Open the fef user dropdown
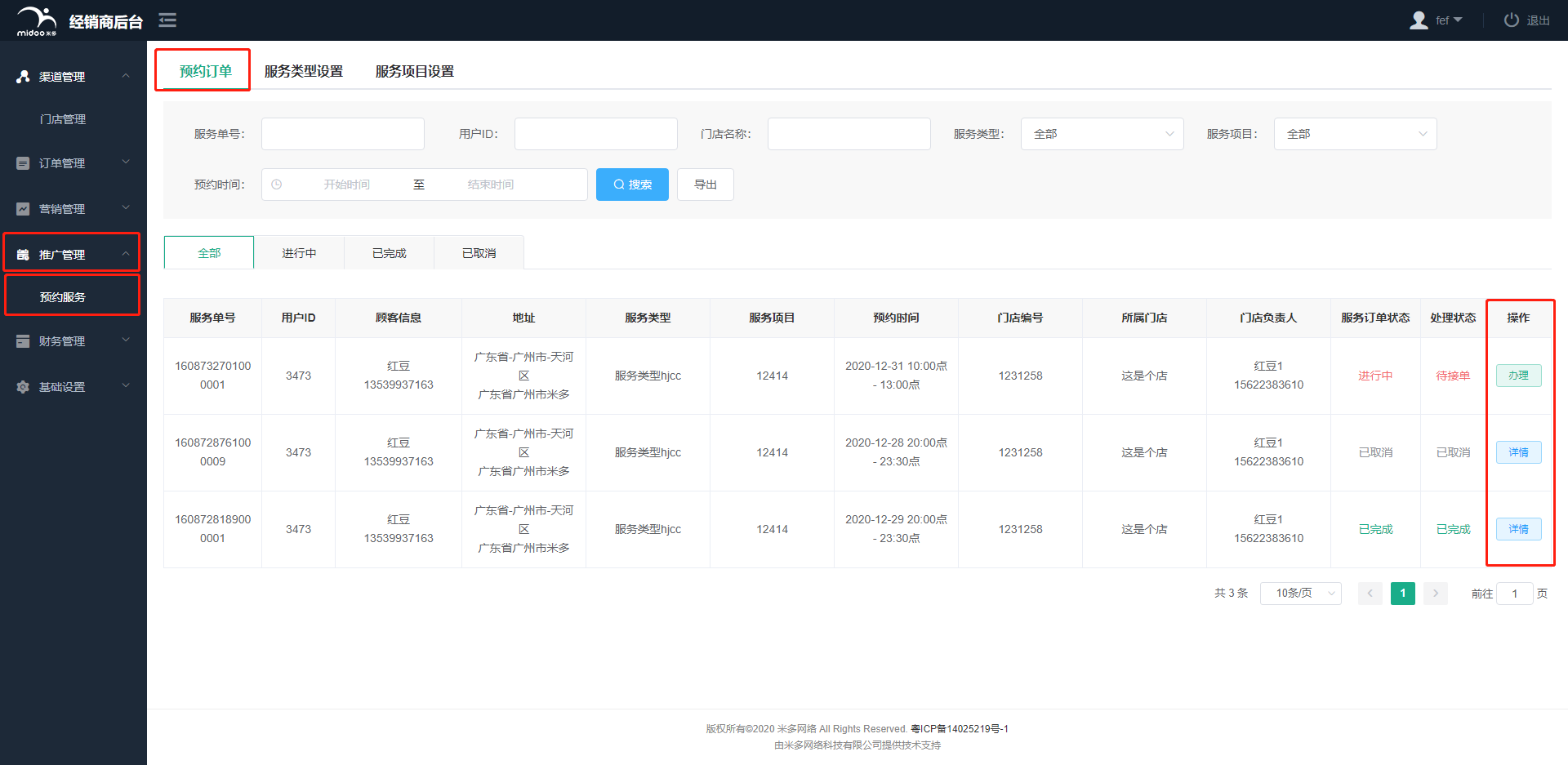Image resolution: width=1568 pixels, height=765 pixels. click(x=1449, y=20)
